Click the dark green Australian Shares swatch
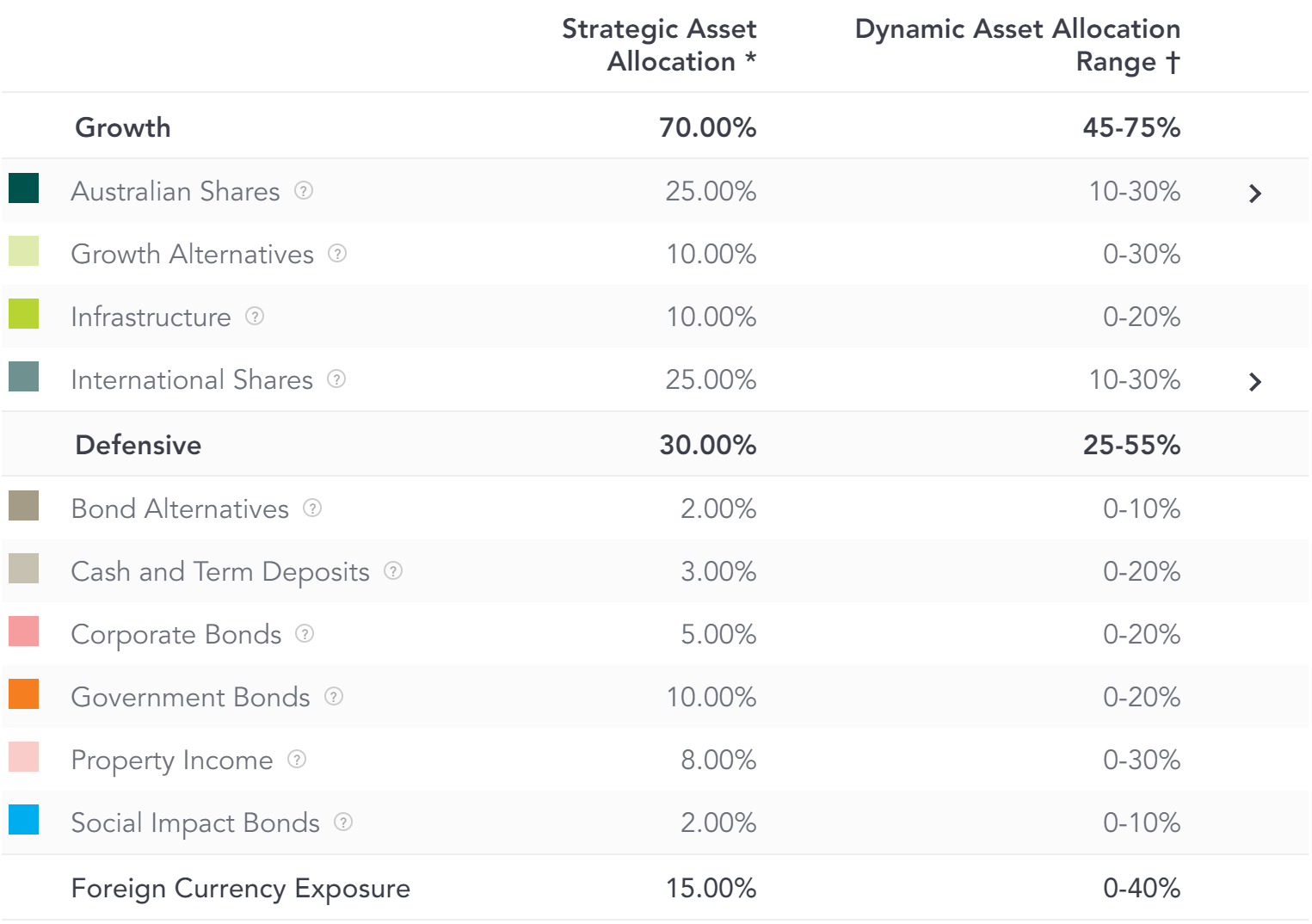The height and width of the screenshot is (924, 1312). coord(24,188)
